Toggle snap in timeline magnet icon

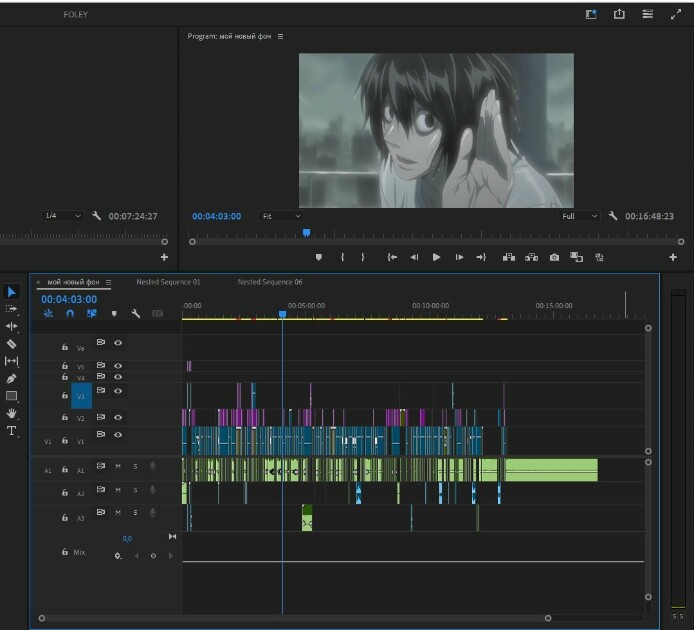coord(70,313)
